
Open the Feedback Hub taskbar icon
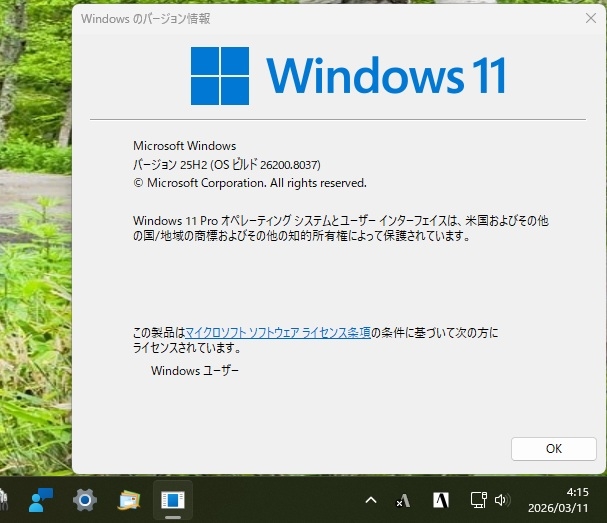point(41,500)
